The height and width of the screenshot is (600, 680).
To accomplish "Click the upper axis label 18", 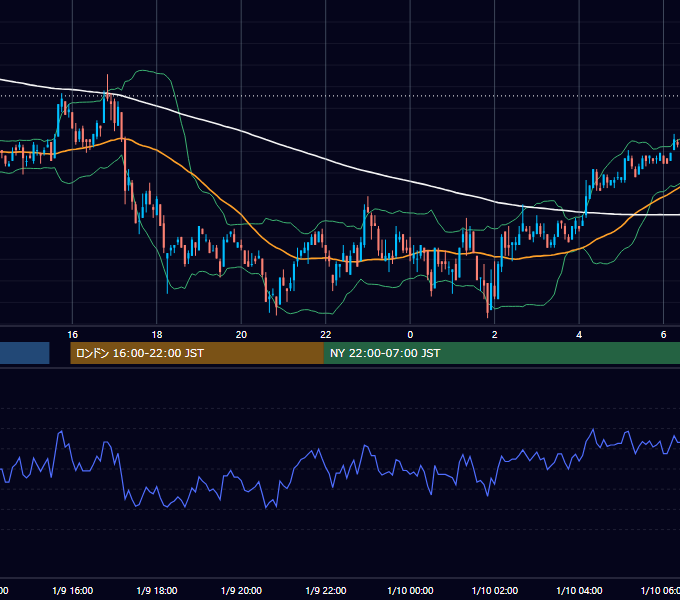I will 157,334.
